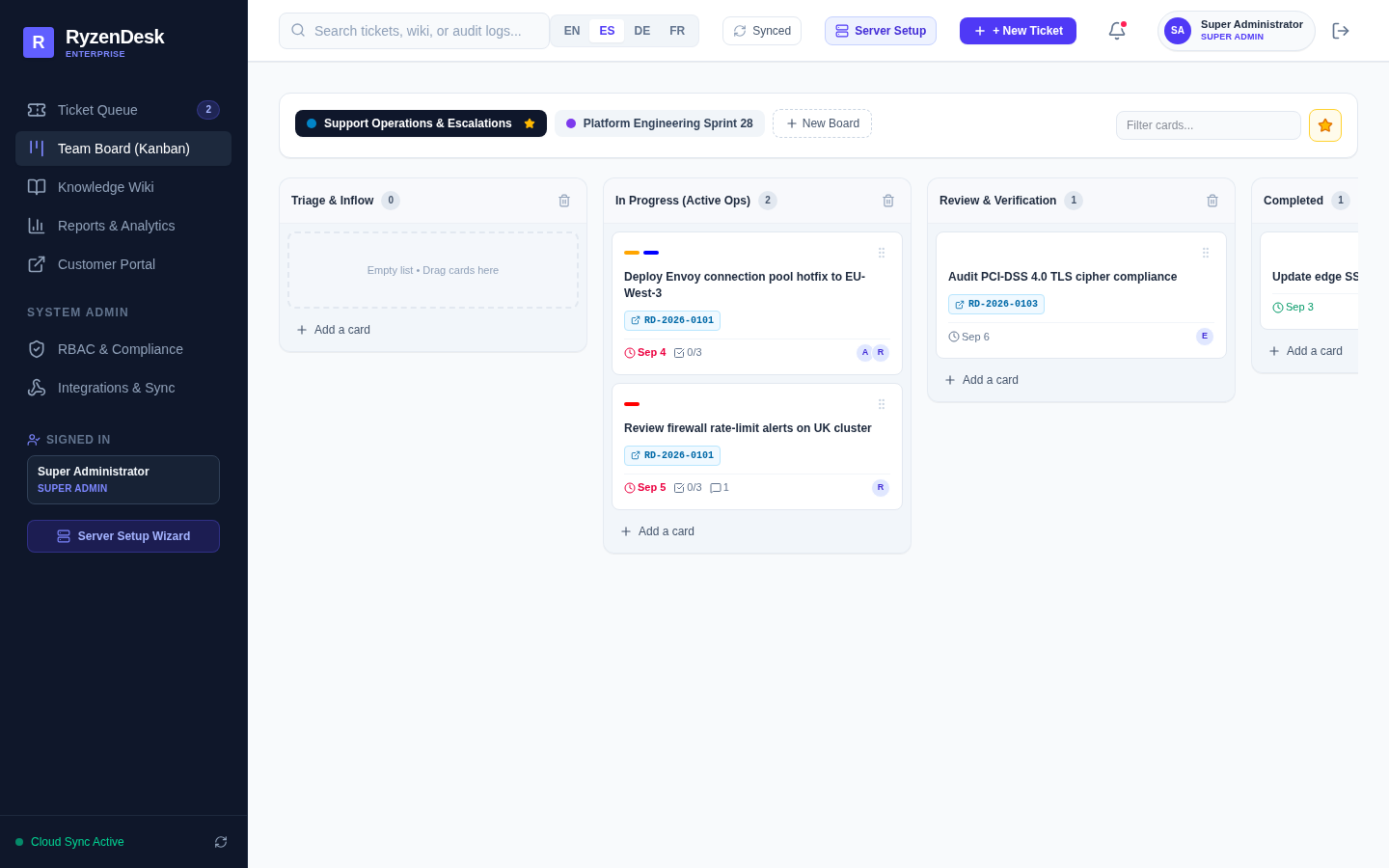Viewport: 1389px width, 868px height.
Task: Click the comment count on Review firewall card
Action: pos(720,488)
